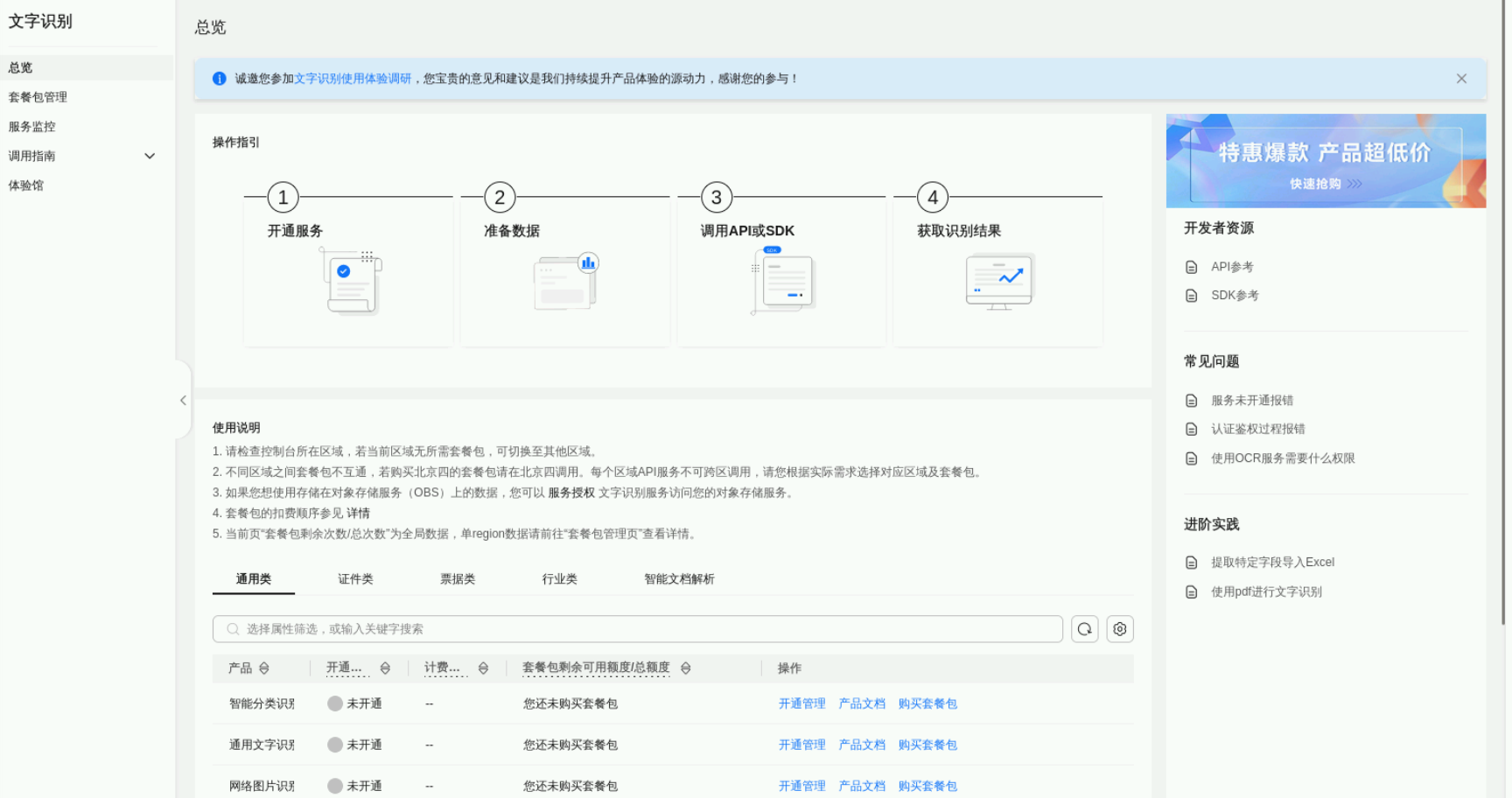This screenshot has height=798, width=1512.
Task: Click the refresh icon next to the search bar
Action: tap(1084, 628)
